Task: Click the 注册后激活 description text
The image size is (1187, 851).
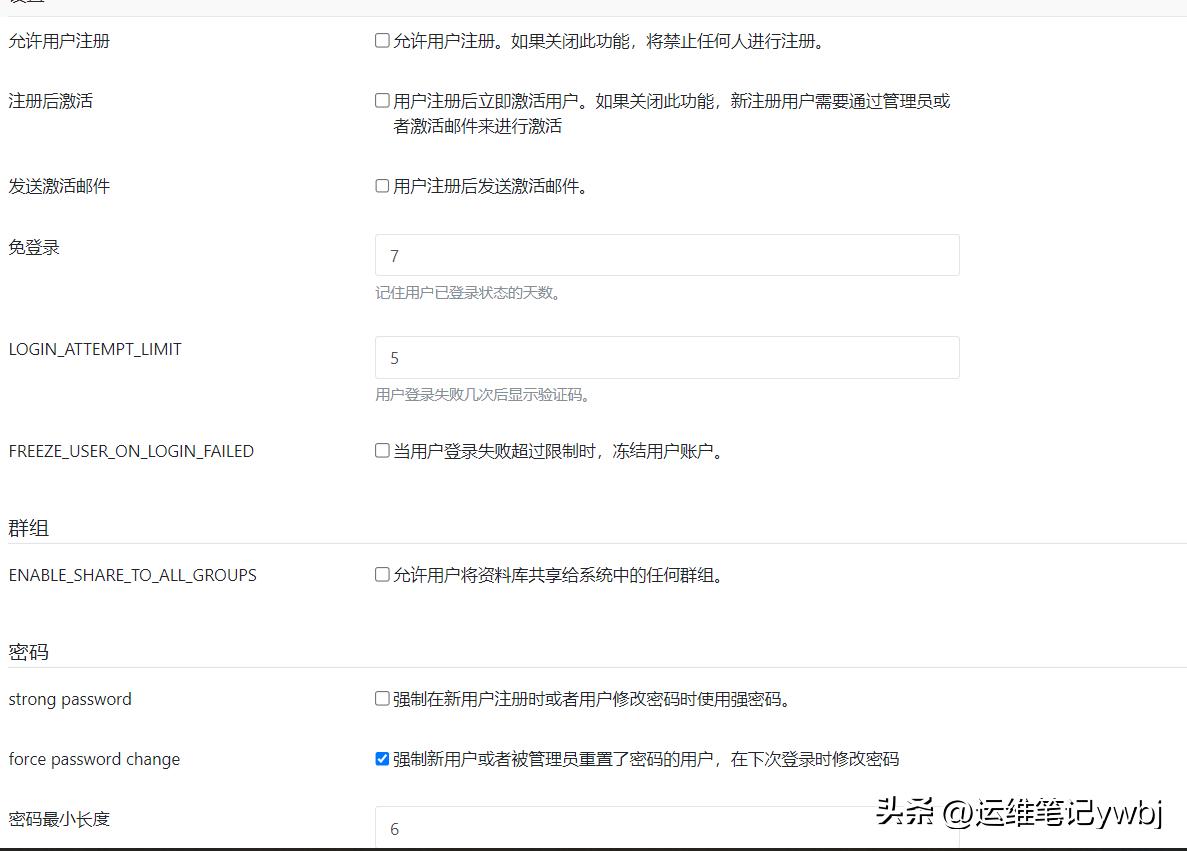Action: [670, 100]
